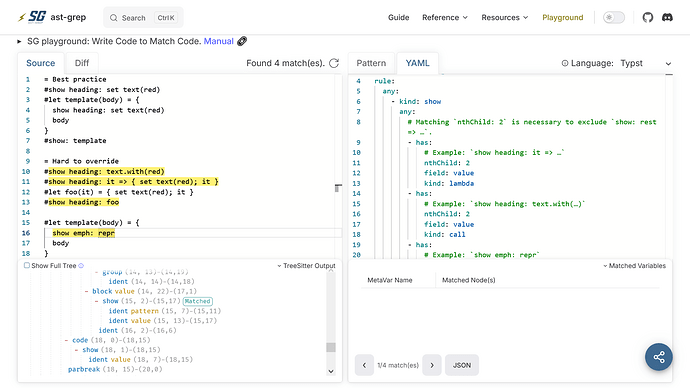
Task: Collapse the SG playground disclosure triangle
Action: 19,41
